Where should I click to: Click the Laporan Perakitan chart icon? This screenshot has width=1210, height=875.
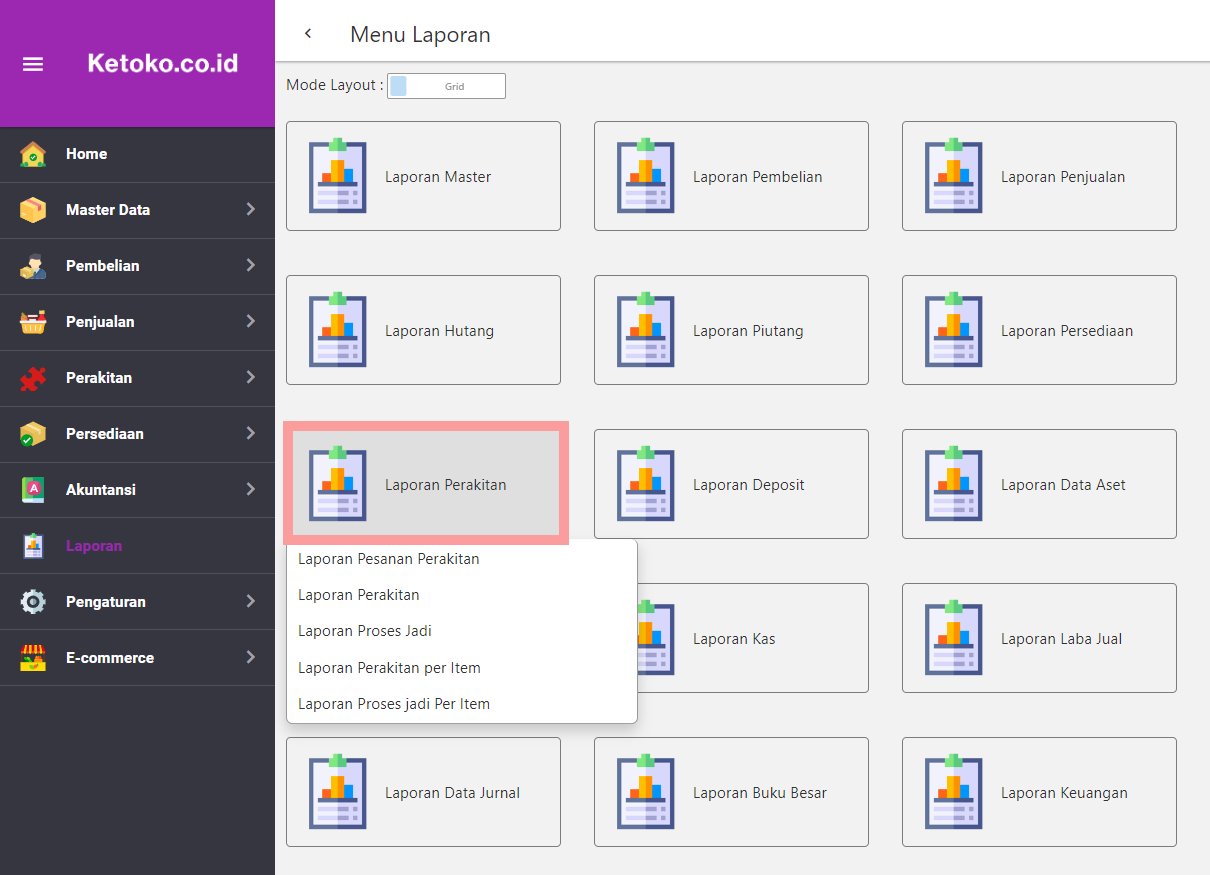click(338, 484)
